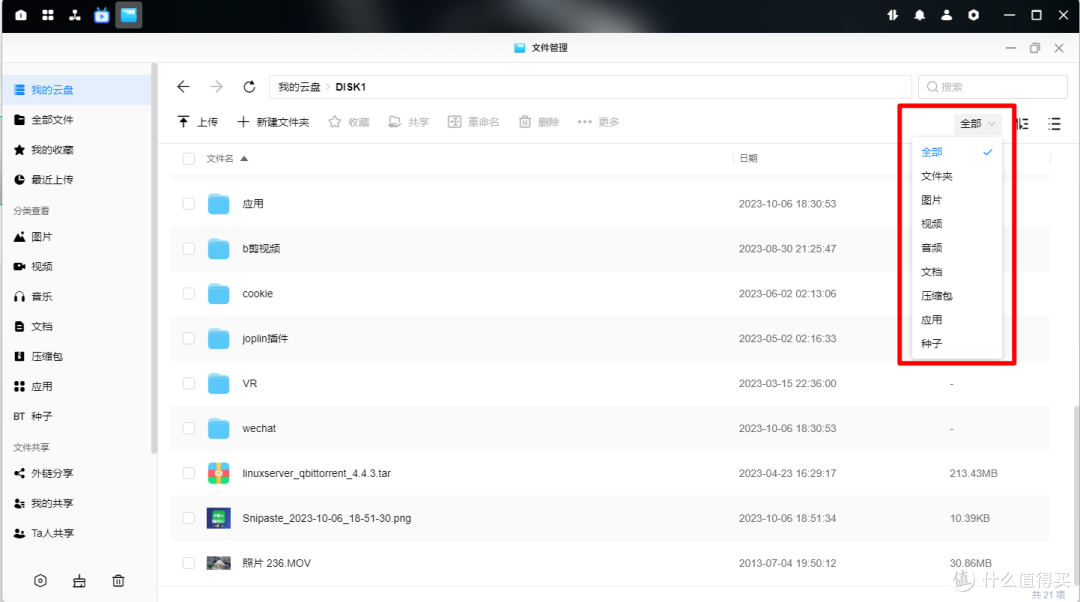Click the 删除 delete button
The width and height of the screenshot is (1080, 602).
click(x=539, y=122)
